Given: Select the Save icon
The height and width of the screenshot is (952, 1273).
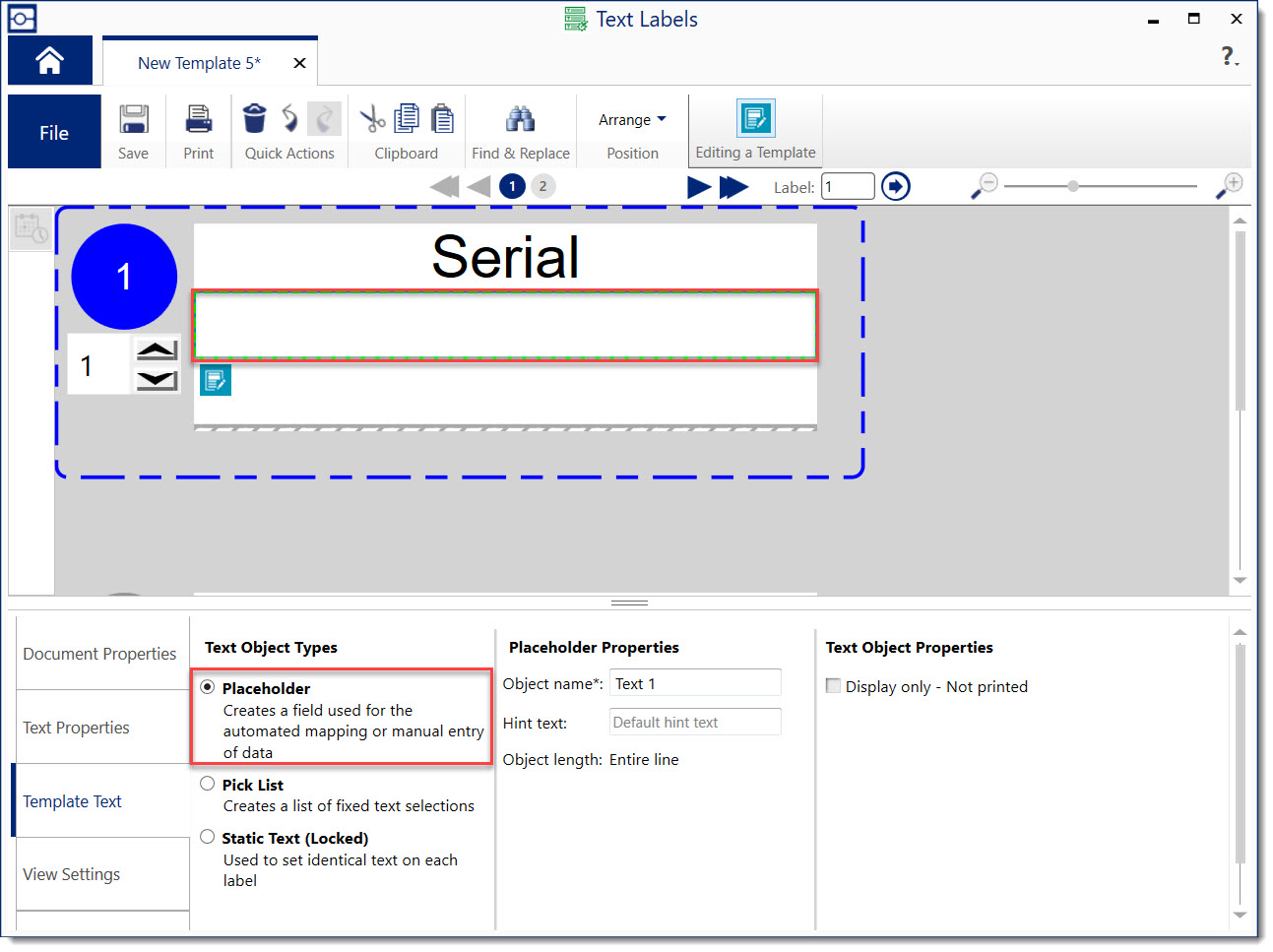Looking at the screenshot, I should (134, 118).
